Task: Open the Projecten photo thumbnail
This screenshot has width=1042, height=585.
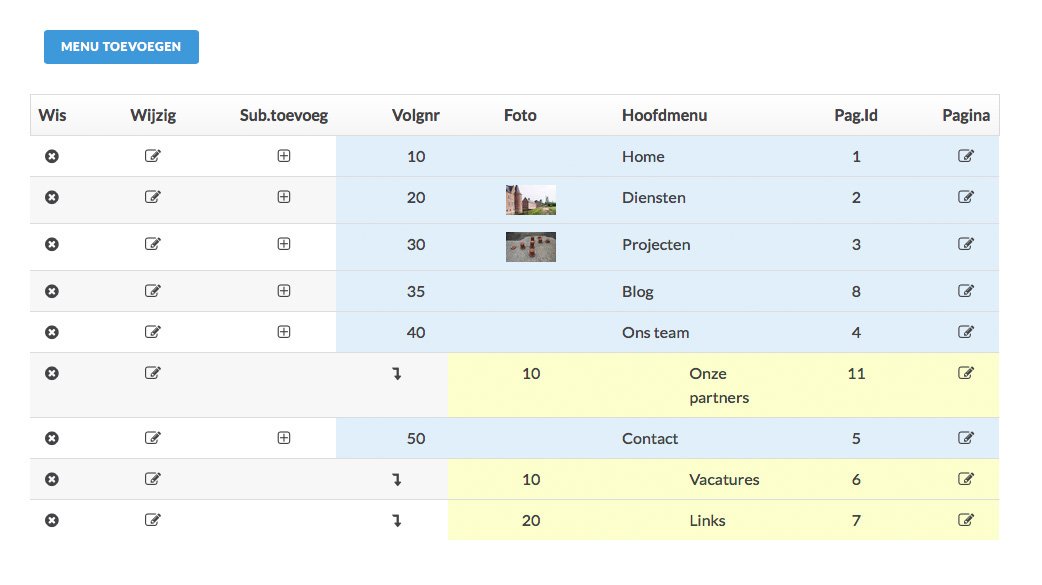Action: pos(531,247)
